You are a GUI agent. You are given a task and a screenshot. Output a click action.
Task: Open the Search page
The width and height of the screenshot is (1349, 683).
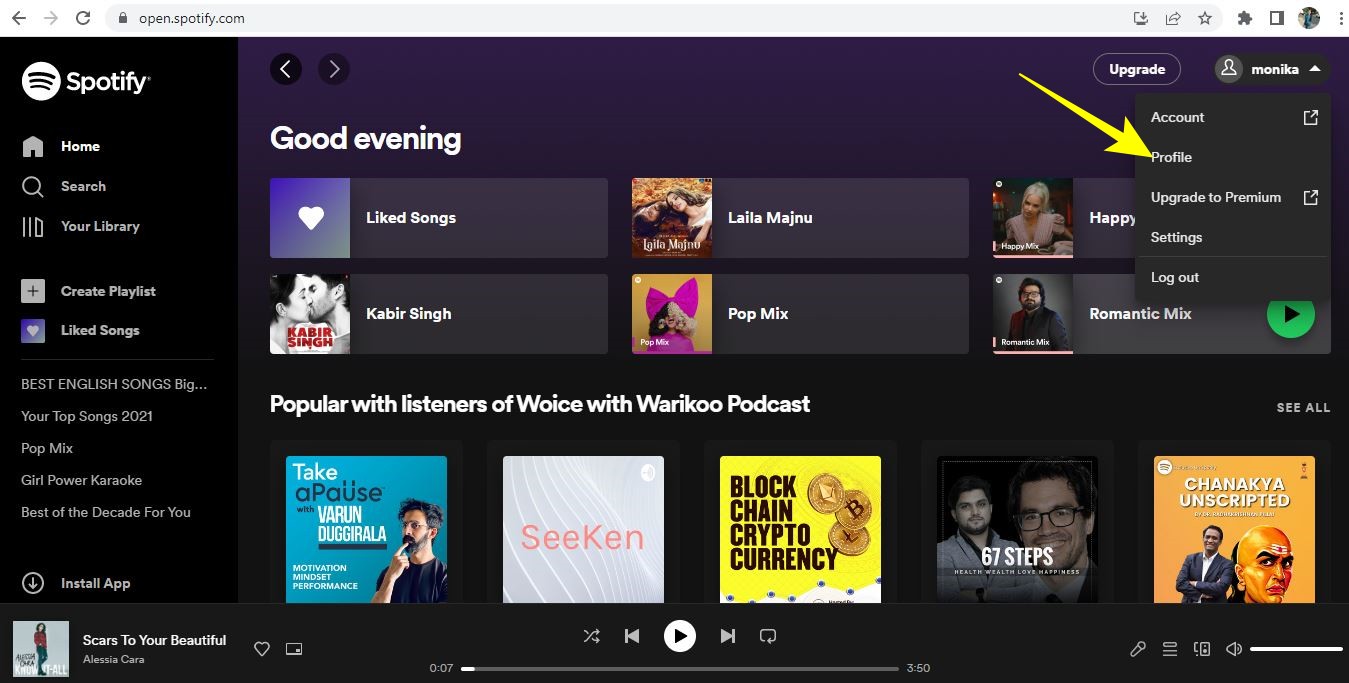[x=83, y=186]
